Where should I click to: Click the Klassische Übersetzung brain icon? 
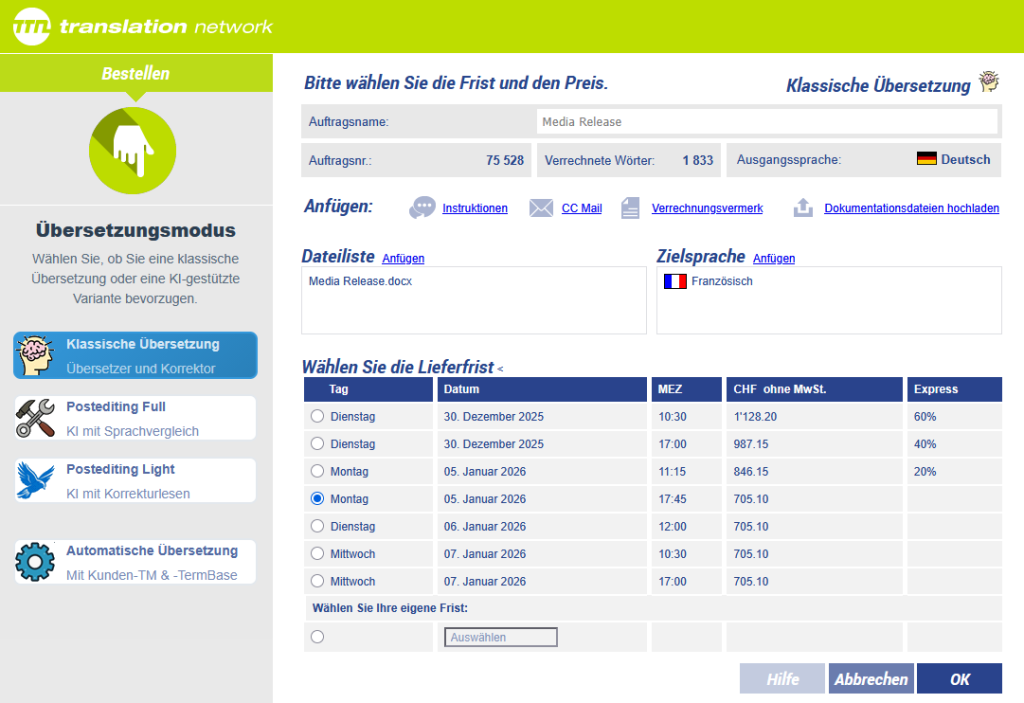[x=35, y=355]
